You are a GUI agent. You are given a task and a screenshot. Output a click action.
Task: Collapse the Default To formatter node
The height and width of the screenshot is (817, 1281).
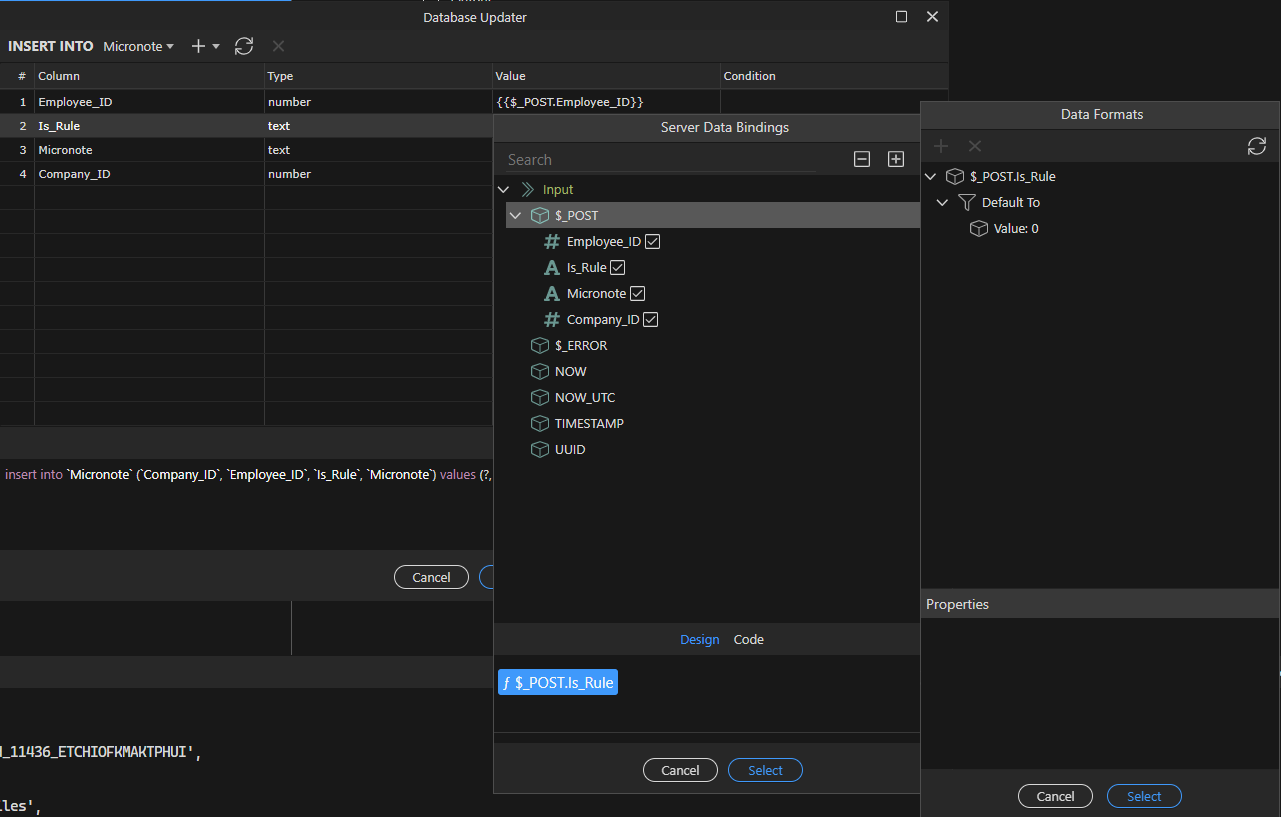pyautogui.click(x=942, y=202)
